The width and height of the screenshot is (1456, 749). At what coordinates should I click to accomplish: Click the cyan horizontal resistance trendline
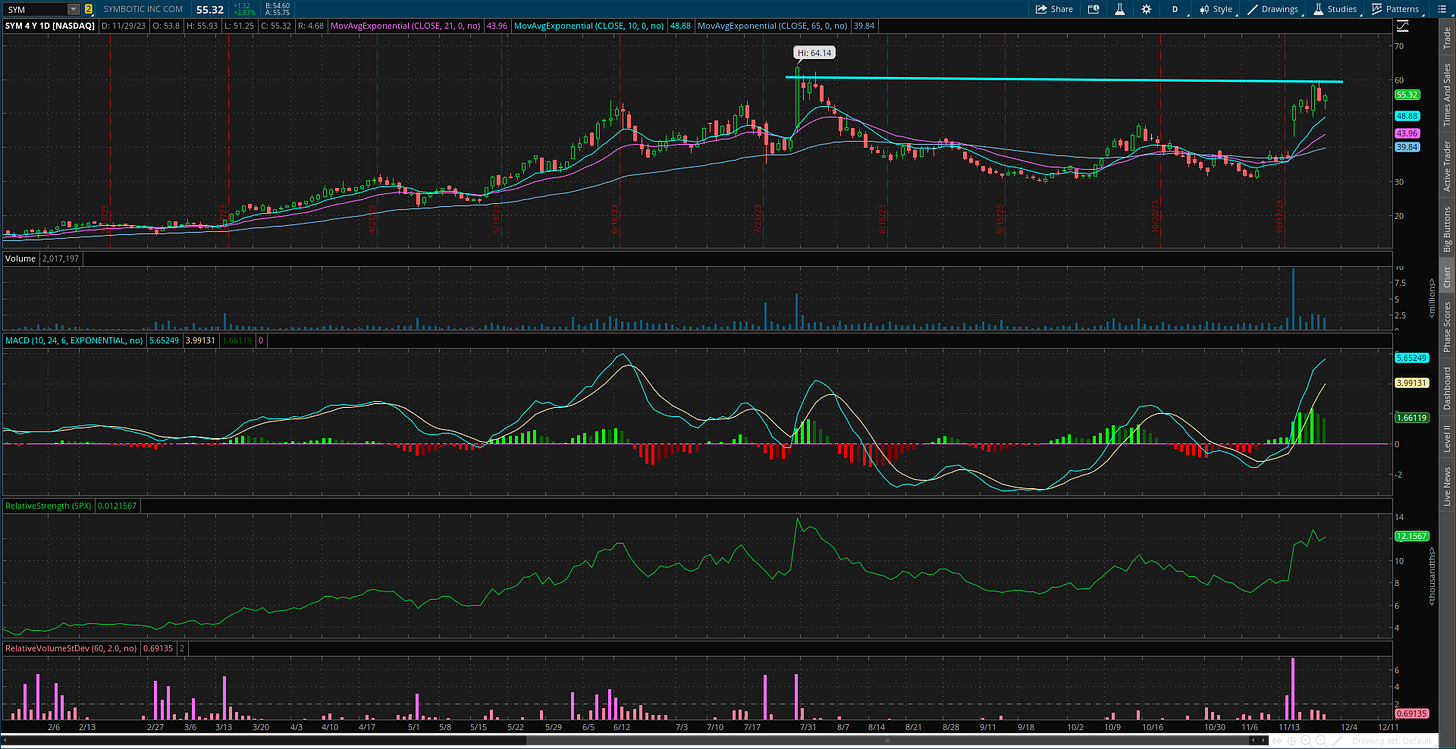1063,79
